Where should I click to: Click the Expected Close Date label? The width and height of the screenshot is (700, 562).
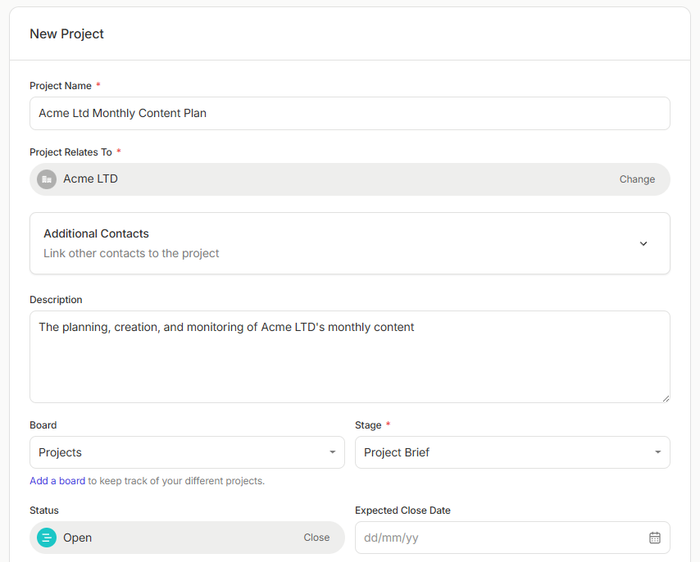[x=402, y=510]
